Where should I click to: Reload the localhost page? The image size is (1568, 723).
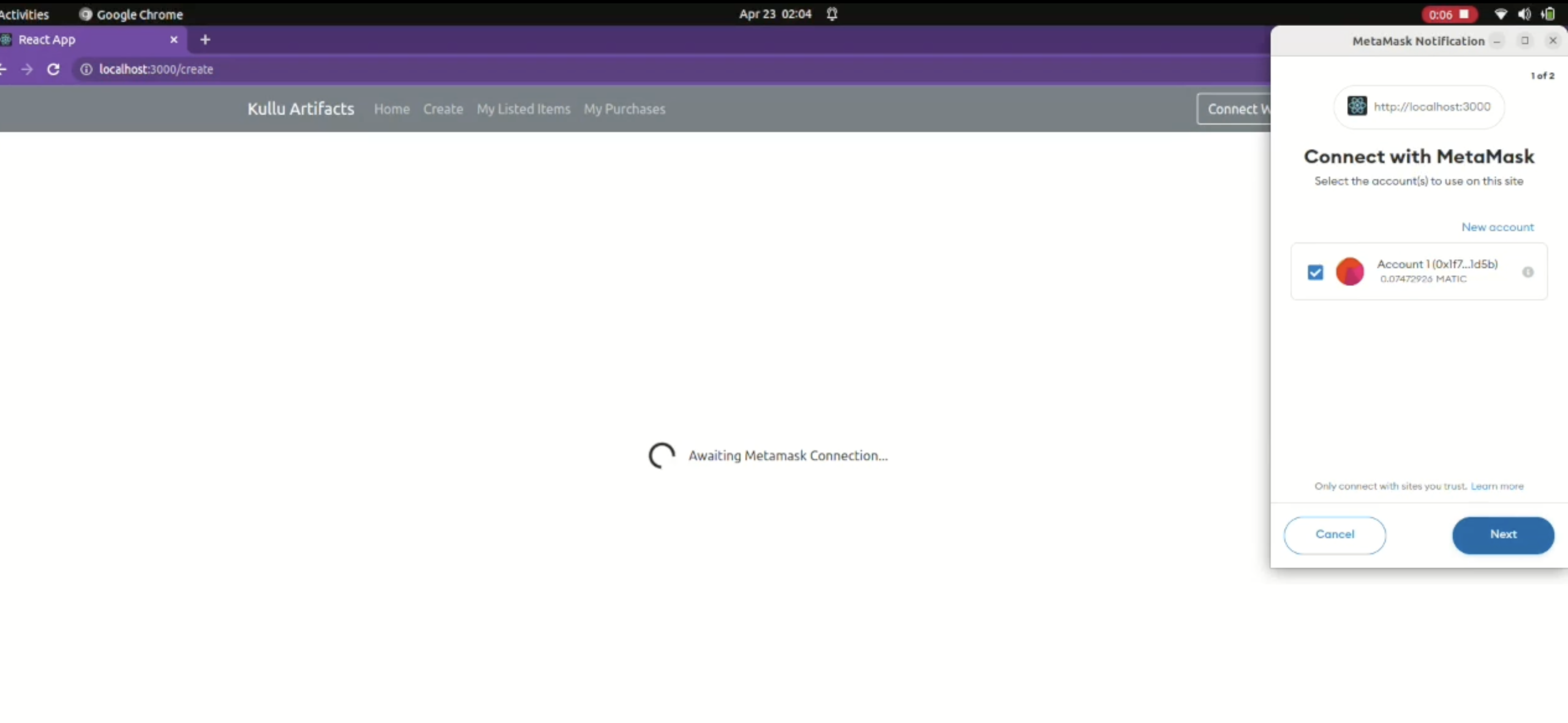click(x=53, y=69)
